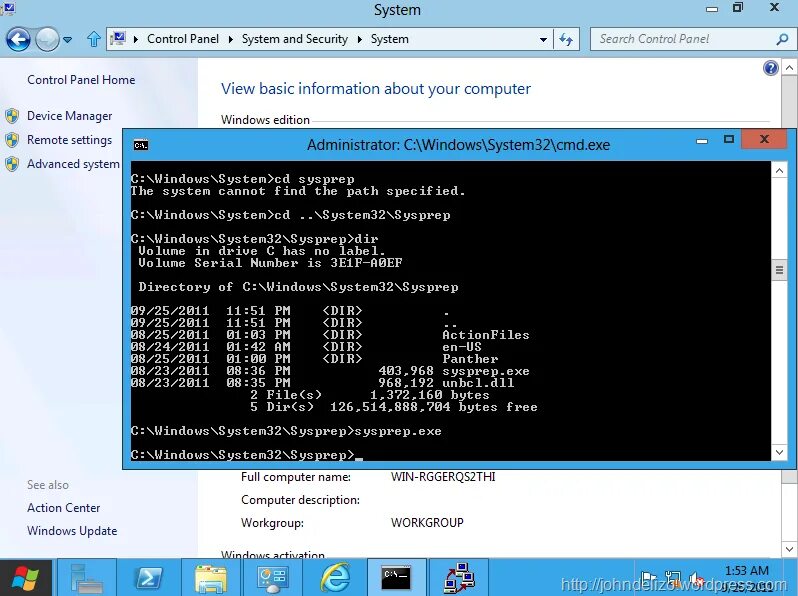Go back with the Back arrow button
The image size is (798, 596).
pyautogui.click(x=18, y=39)
